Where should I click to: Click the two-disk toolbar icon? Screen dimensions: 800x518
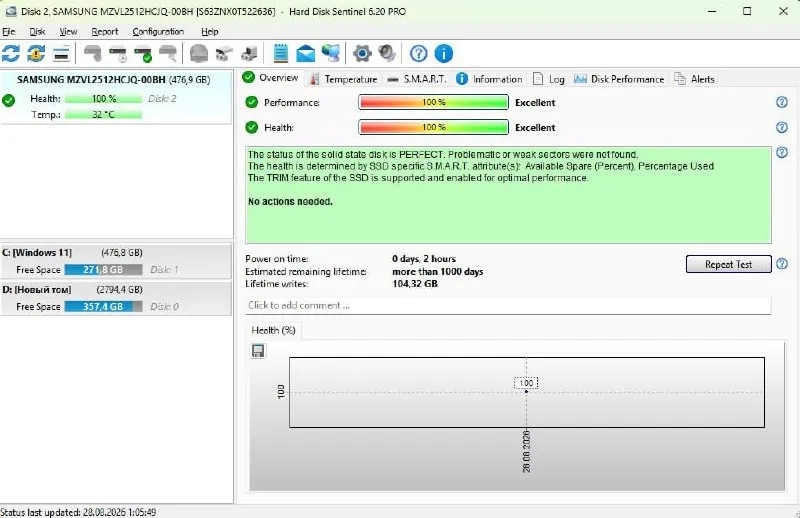[224, 53]
